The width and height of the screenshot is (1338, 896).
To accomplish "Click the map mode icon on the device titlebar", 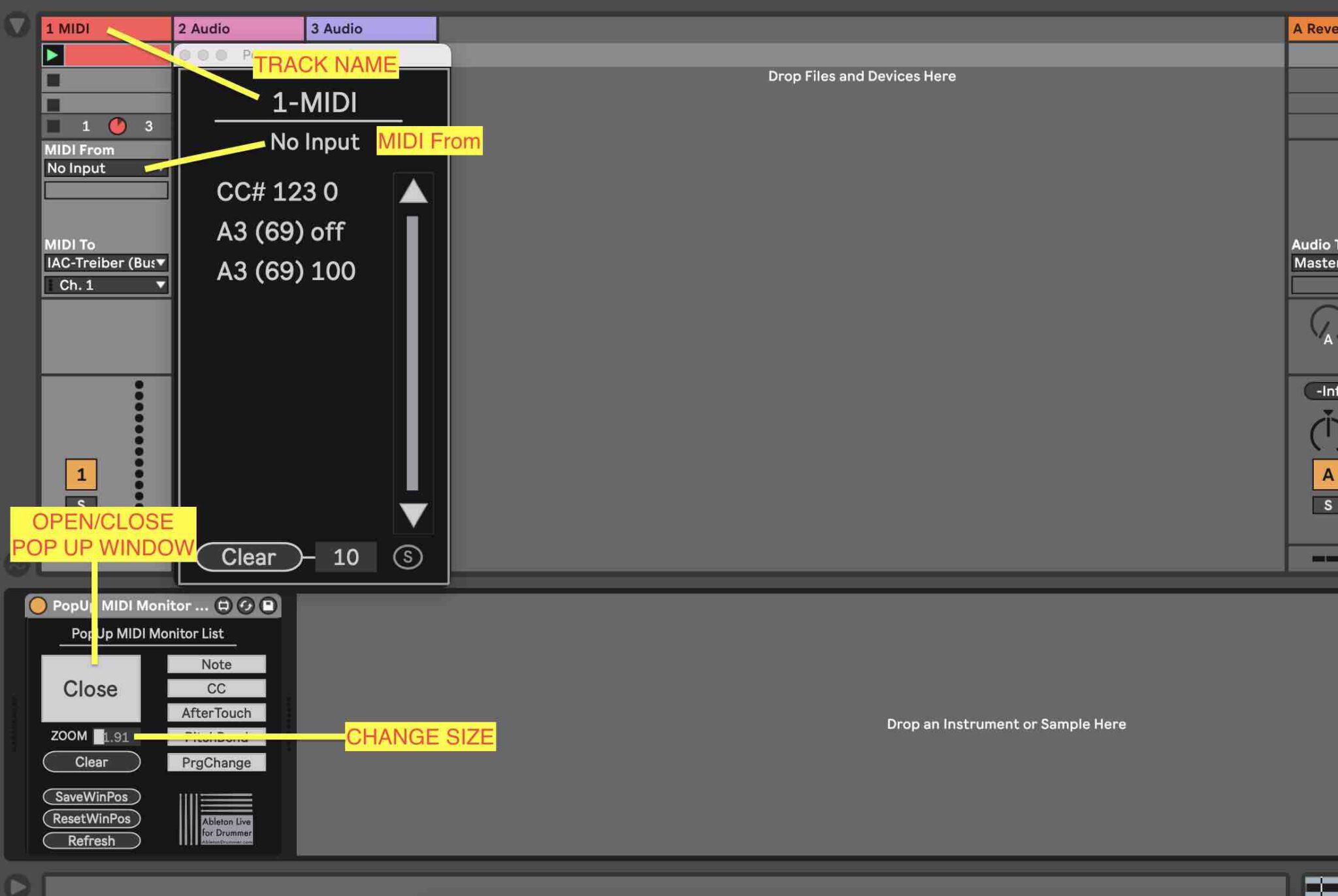I will point(223,606).
